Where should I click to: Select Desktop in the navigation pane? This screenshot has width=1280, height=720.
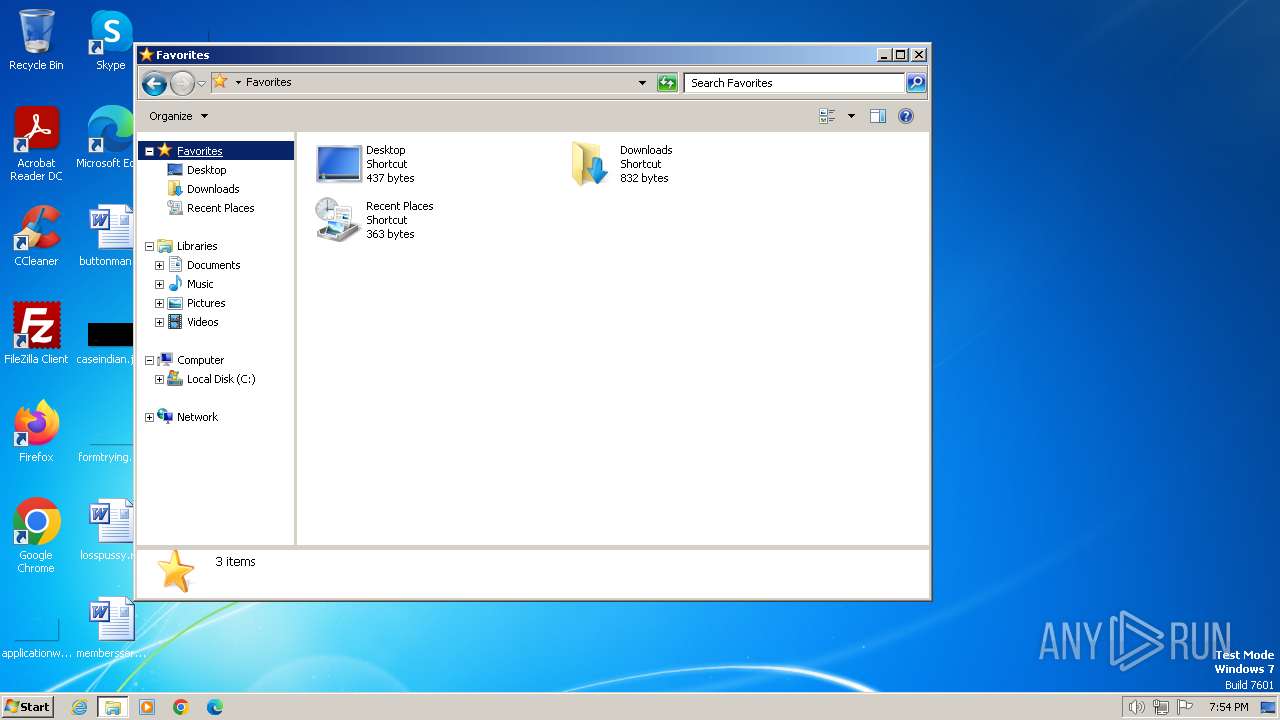(x=206, y=170)
